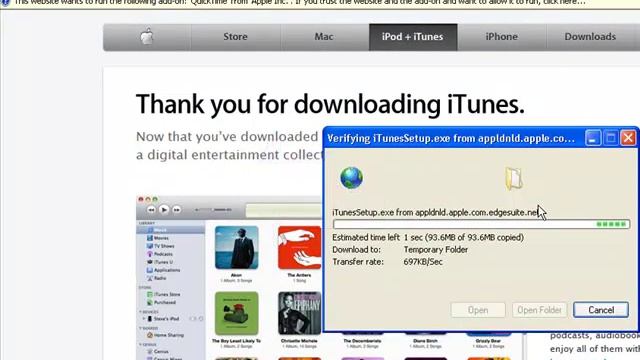The width and height of the screenshot is (640, 360).
Task: Select Radio in the iTunes sidebar
Action: coord(156,278)
